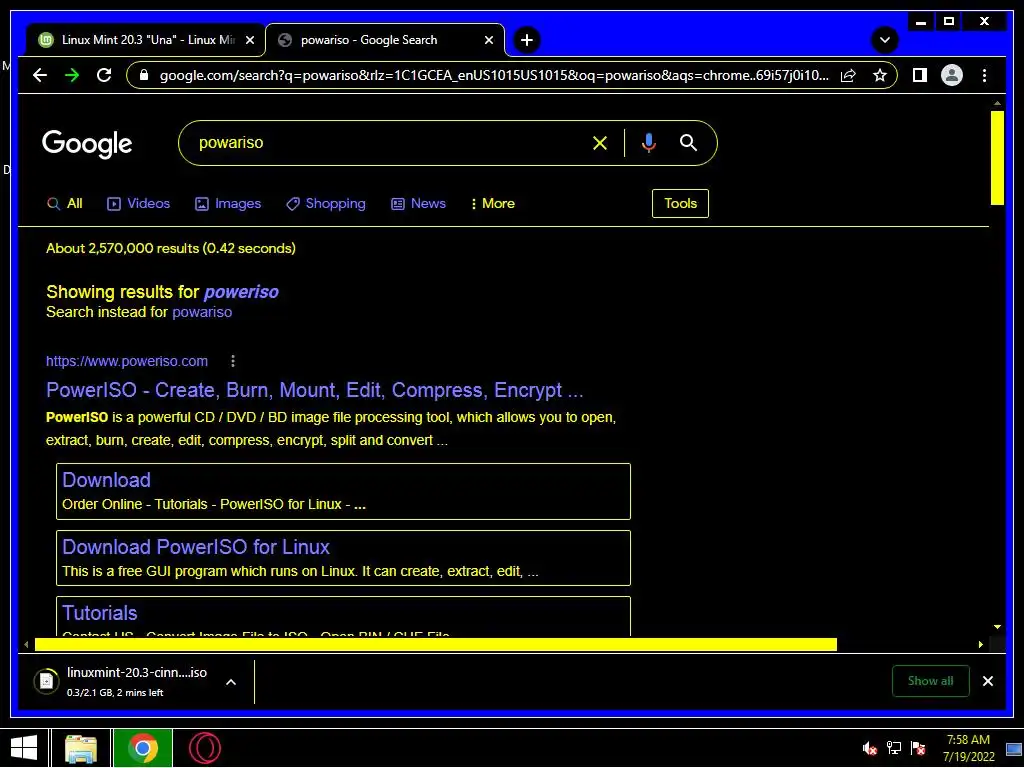Open File Explorer from the taskbar
Screen dimensions: 1024x768
pos(81,748)
